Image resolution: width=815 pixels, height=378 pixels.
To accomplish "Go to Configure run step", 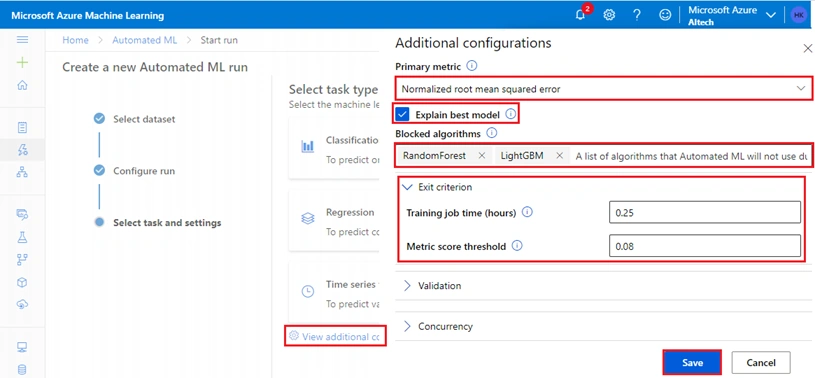I will 135,171.
